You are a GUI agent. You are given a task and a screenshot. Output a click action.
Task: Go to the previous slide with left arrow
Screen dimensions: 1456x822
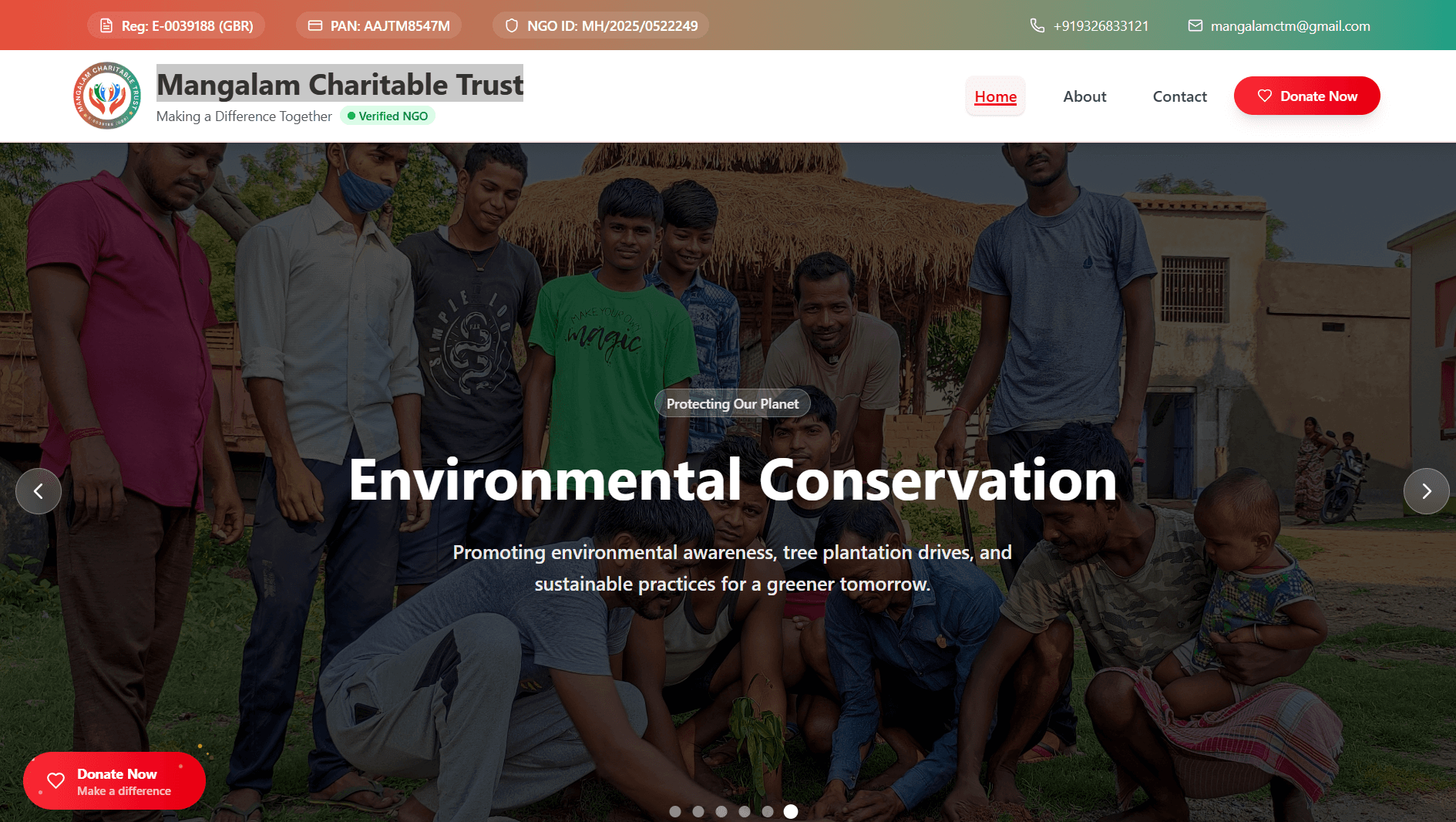click(39, 491)
